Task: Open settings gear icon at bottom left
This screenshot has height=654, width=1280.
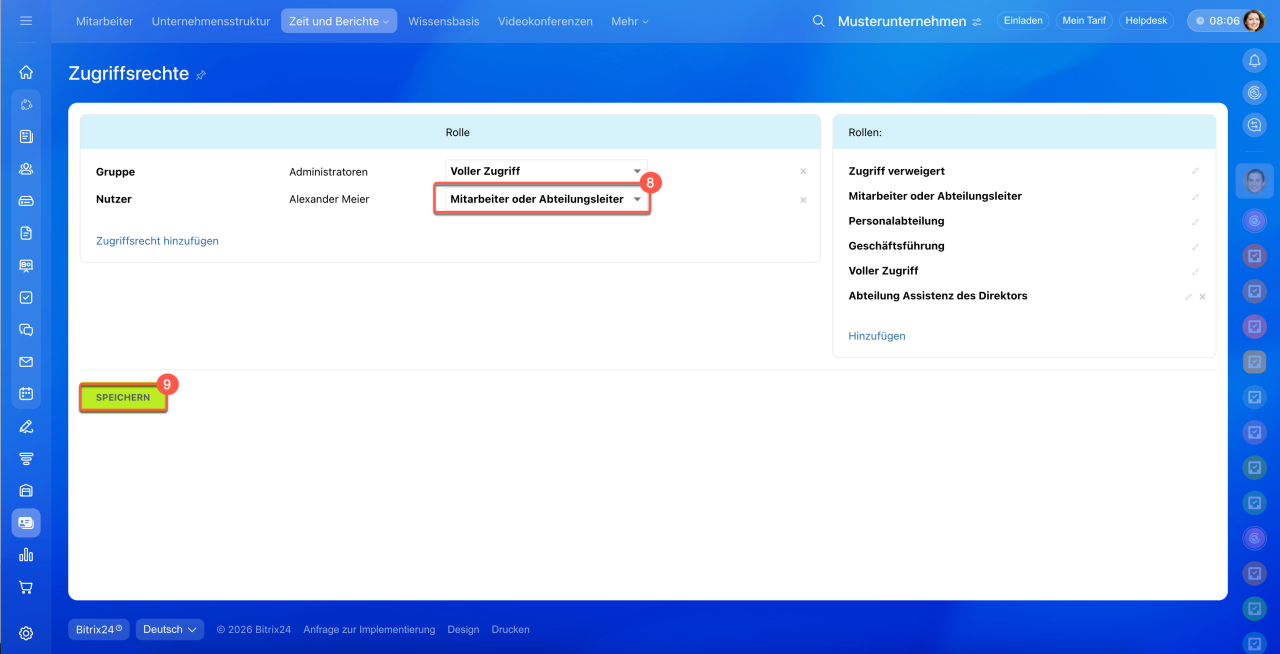Action: pos(26,633)
